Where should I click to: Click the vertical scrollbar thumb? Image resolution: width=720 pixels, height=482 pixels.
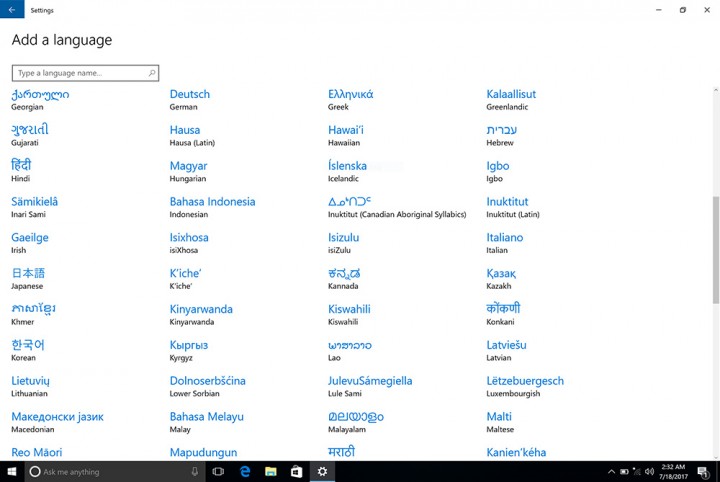tap(715, 250)
